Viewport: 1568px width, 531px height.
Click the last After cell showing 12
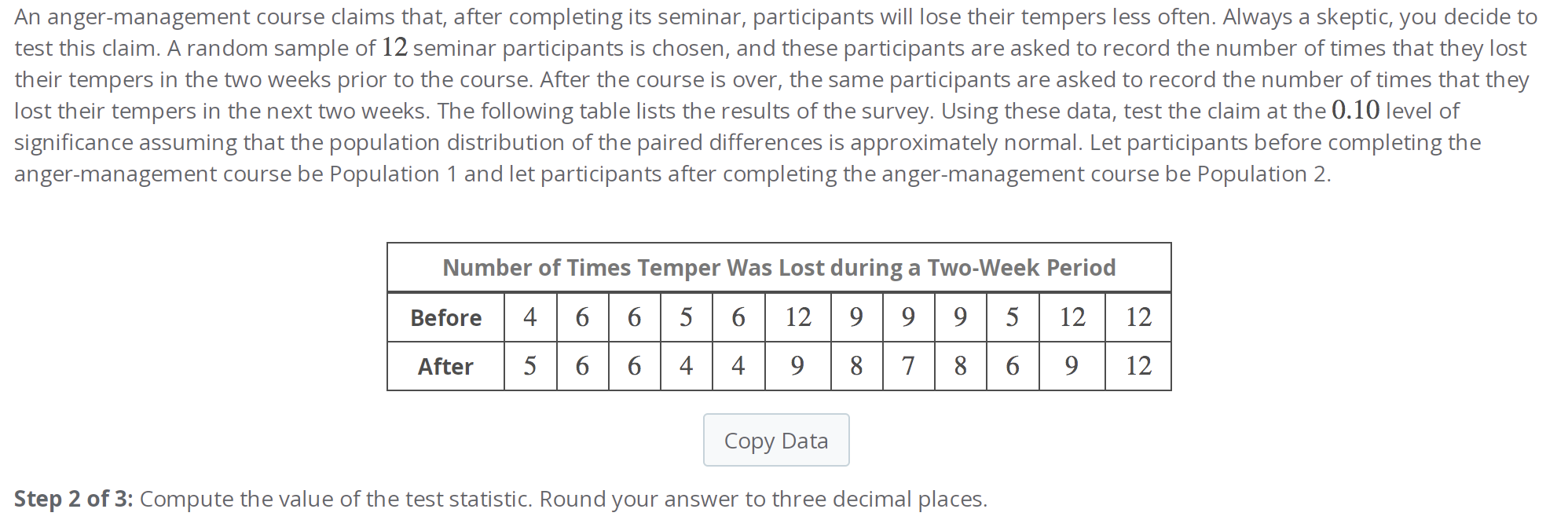pos(1138,366)
